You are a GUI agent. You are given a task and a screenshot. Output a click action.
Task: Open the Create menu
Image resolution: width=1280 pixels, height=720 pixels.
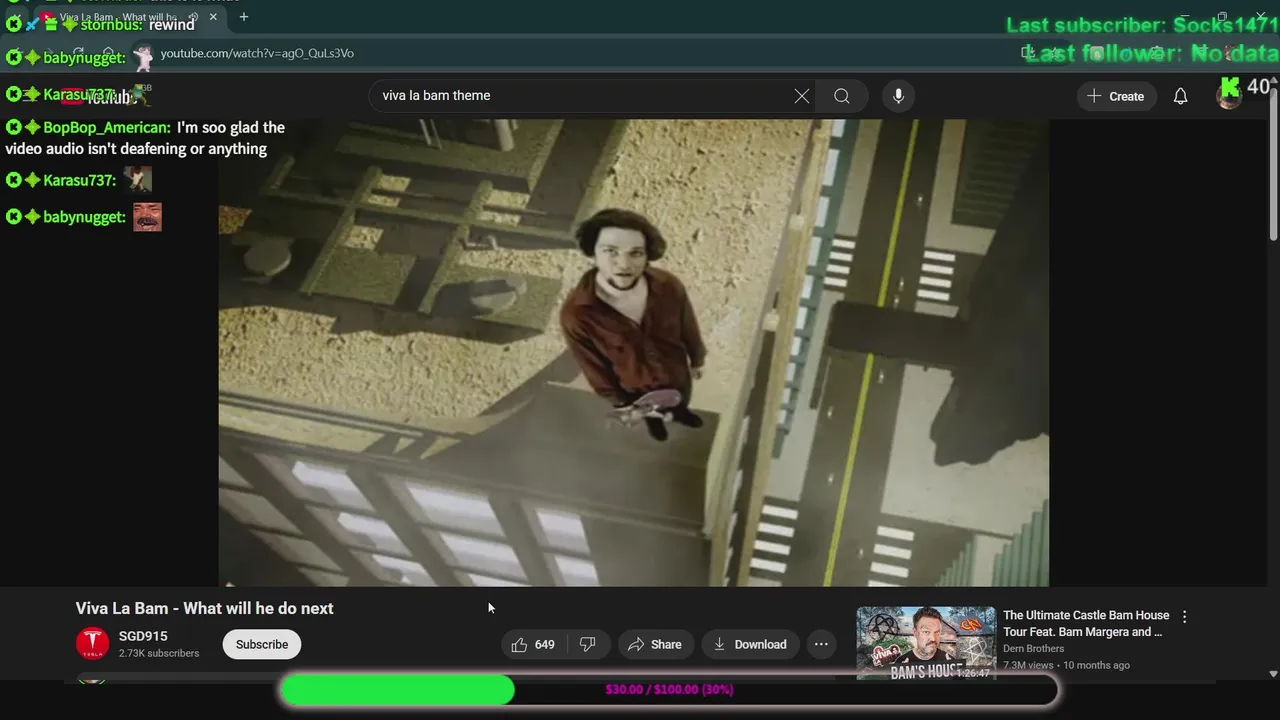click(1116, 96)
